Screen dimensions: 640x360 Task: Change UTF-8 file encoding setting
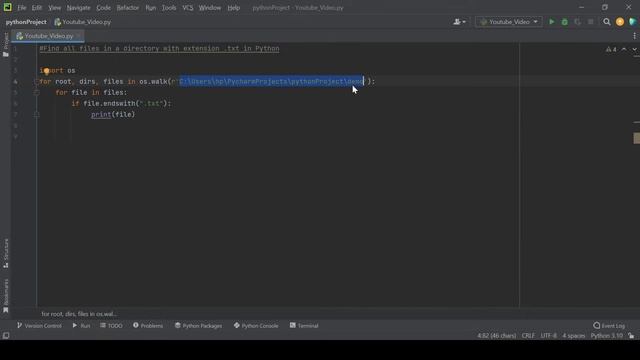coord(549,336)
